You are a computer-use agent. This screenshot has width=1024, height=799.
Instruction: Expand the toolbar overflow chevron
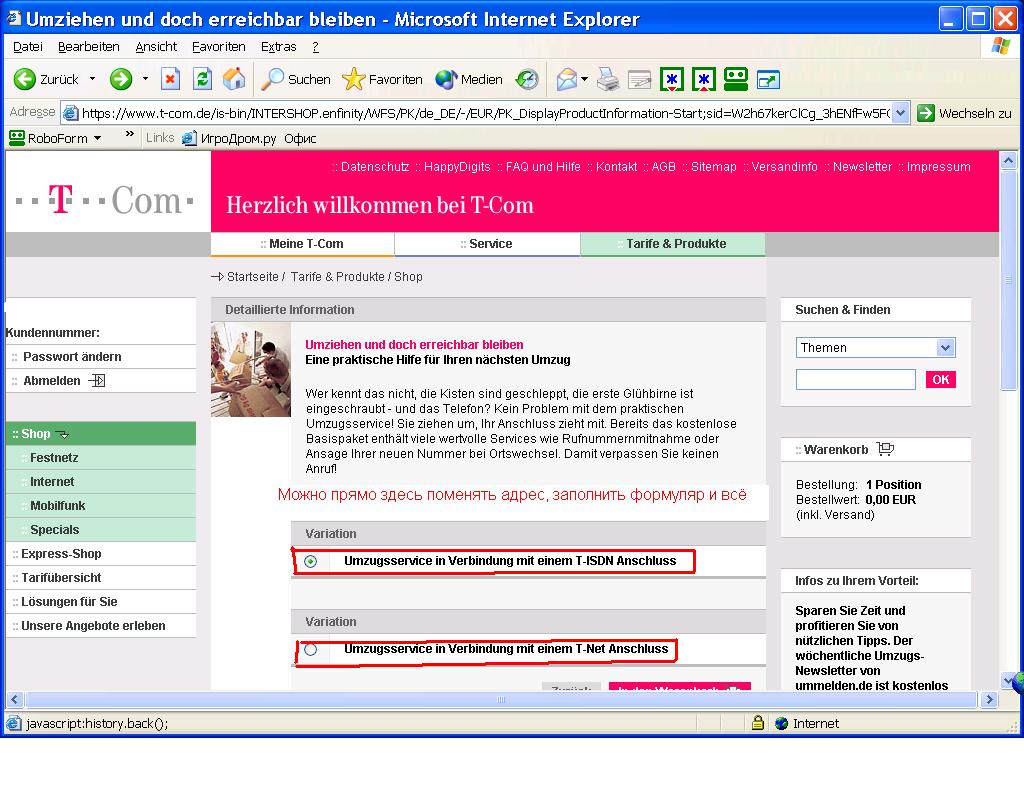coord(129,134)
